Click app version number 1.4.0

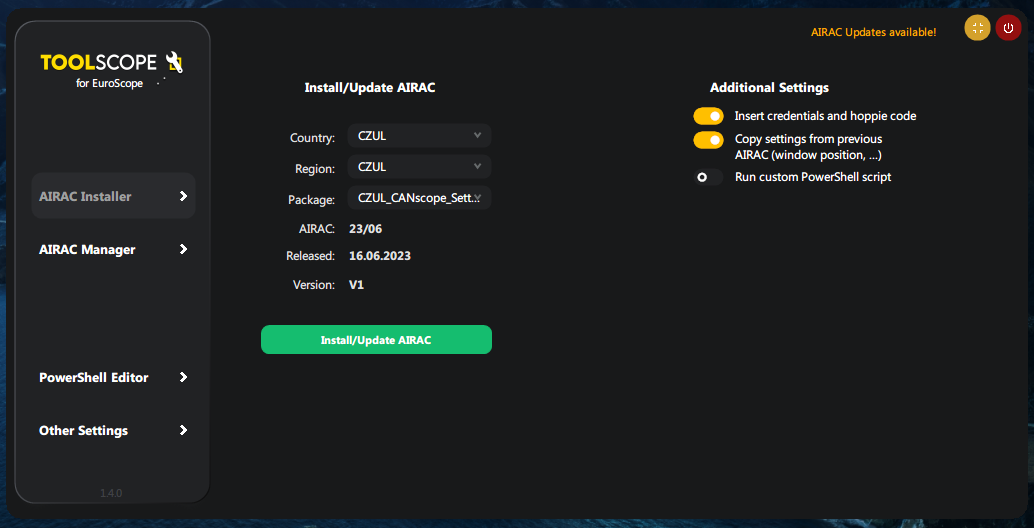[111, 493]
